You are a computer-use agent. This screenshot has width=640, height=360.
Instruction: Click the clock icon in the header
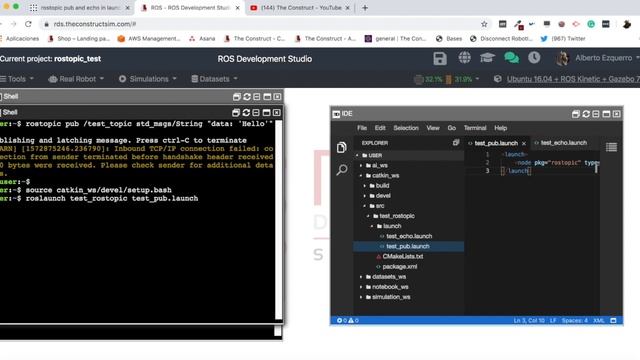click(x=534, y=58)
